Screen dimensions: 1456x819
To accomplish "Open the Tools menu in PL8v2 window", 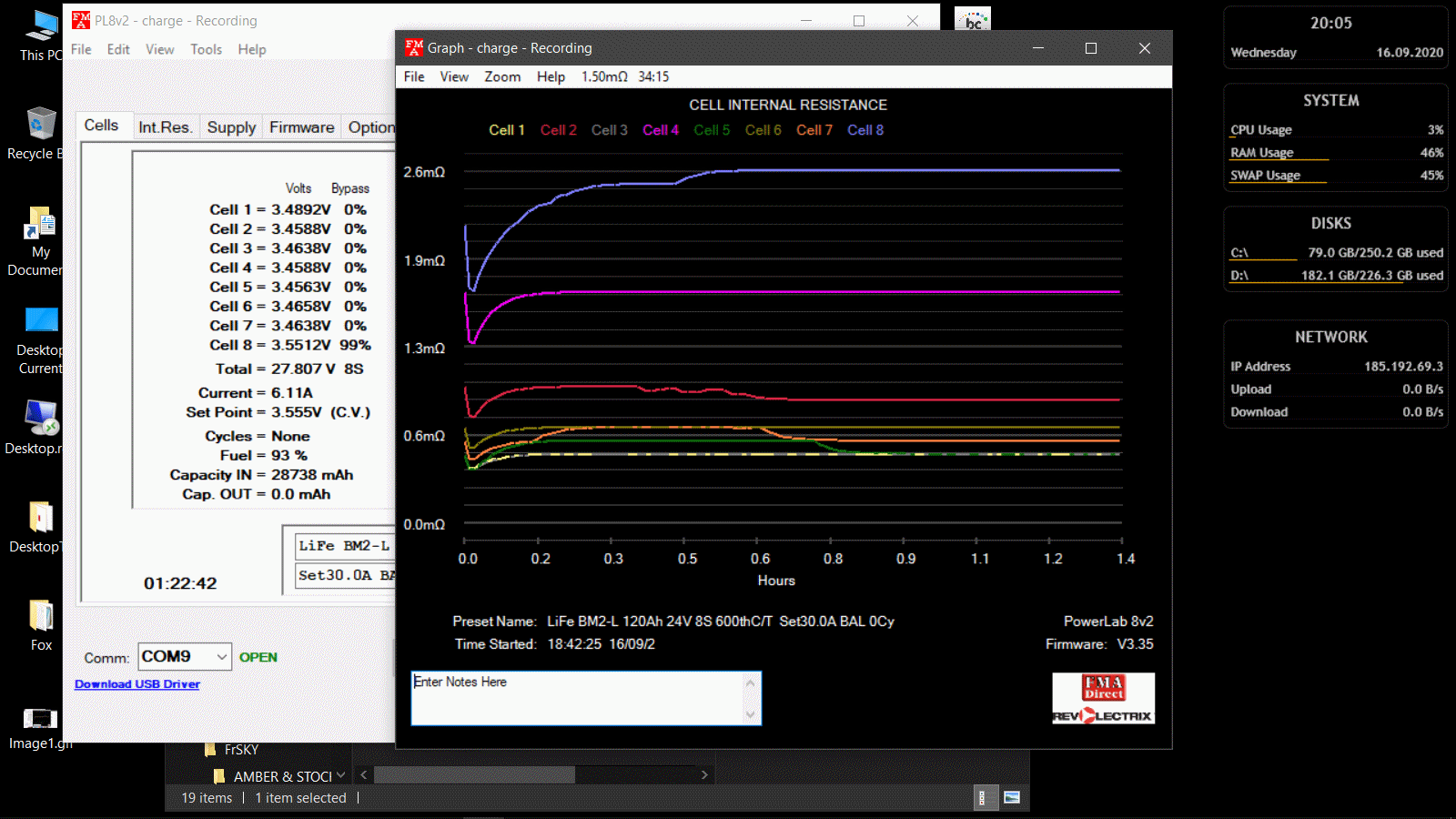I will coord(206,49).
